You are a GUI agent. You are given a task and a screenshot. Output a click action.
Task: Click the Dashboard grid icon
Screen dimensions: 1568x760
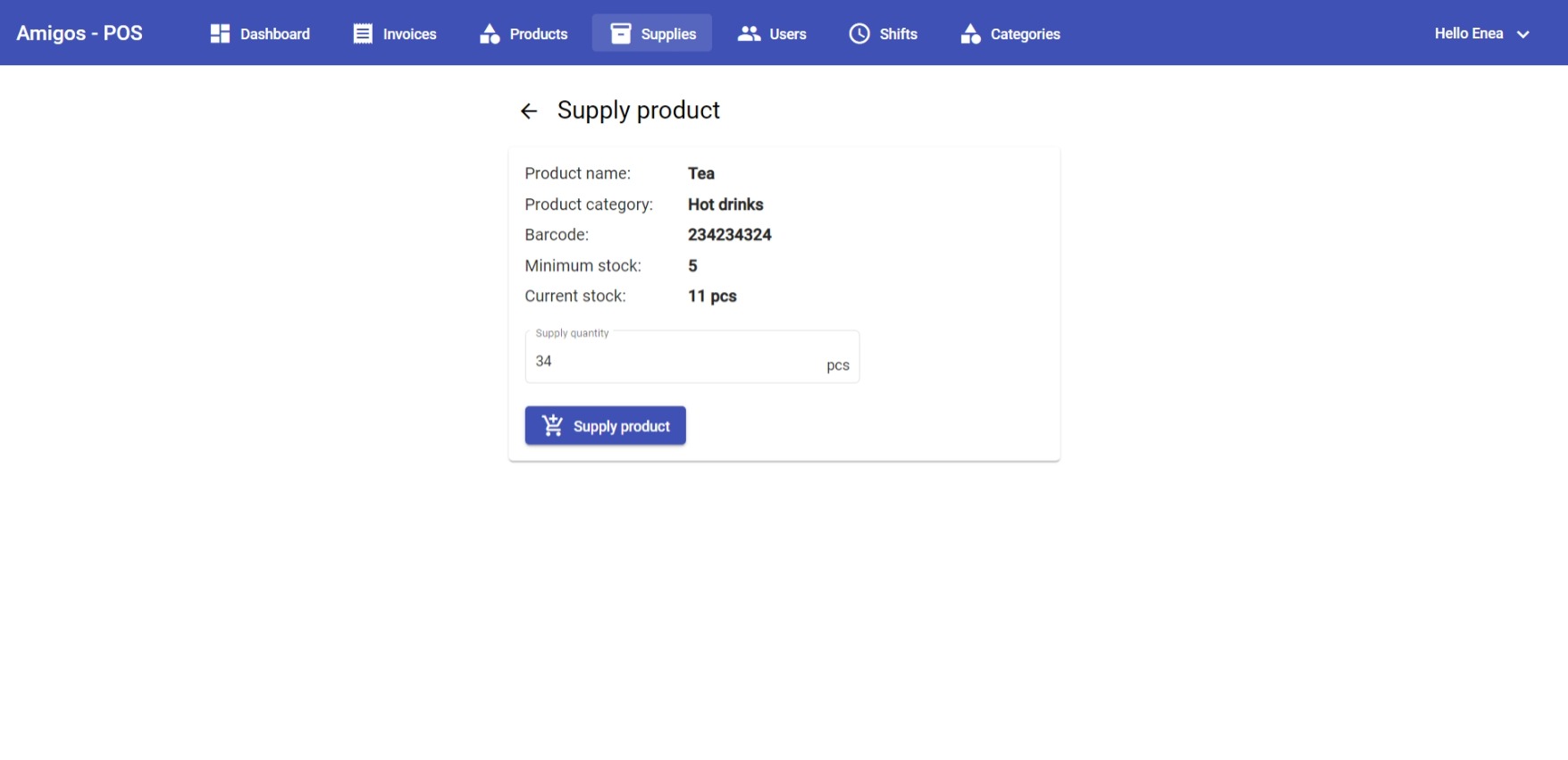(x=220, y=34)
